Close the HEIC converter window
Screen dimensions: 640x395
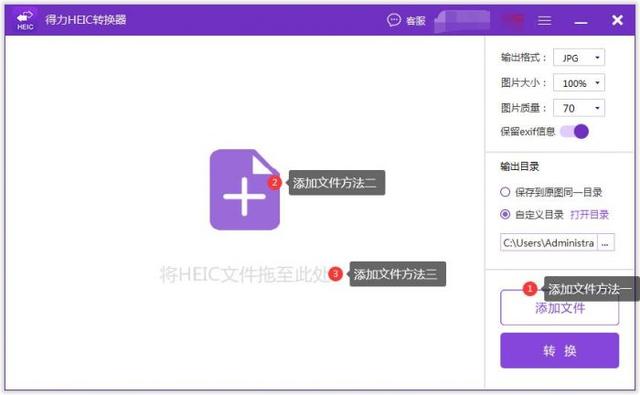[x=617, y=20]
